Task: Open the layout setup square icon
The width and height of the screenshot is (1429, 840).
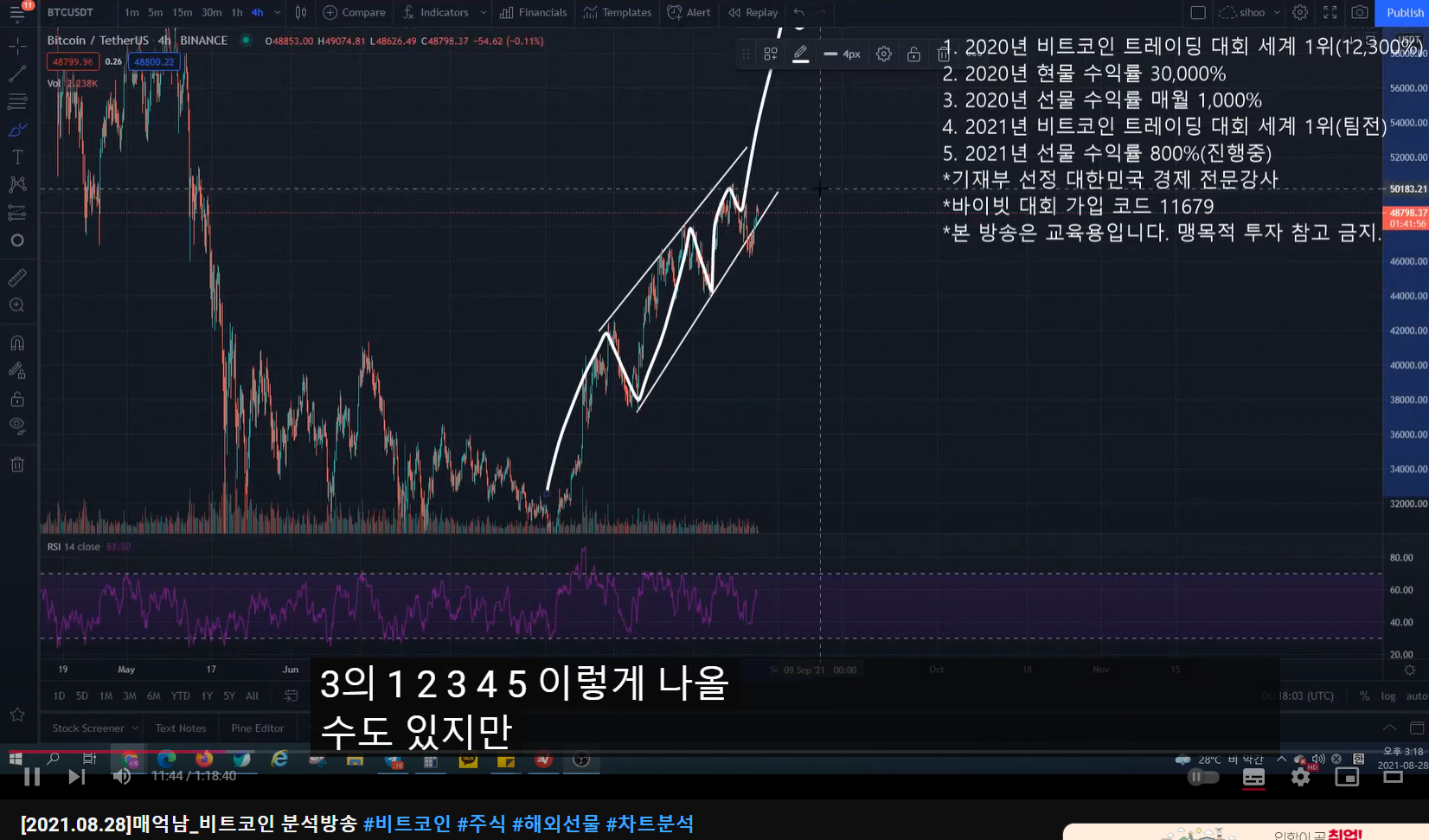Action: point(1198,12)
